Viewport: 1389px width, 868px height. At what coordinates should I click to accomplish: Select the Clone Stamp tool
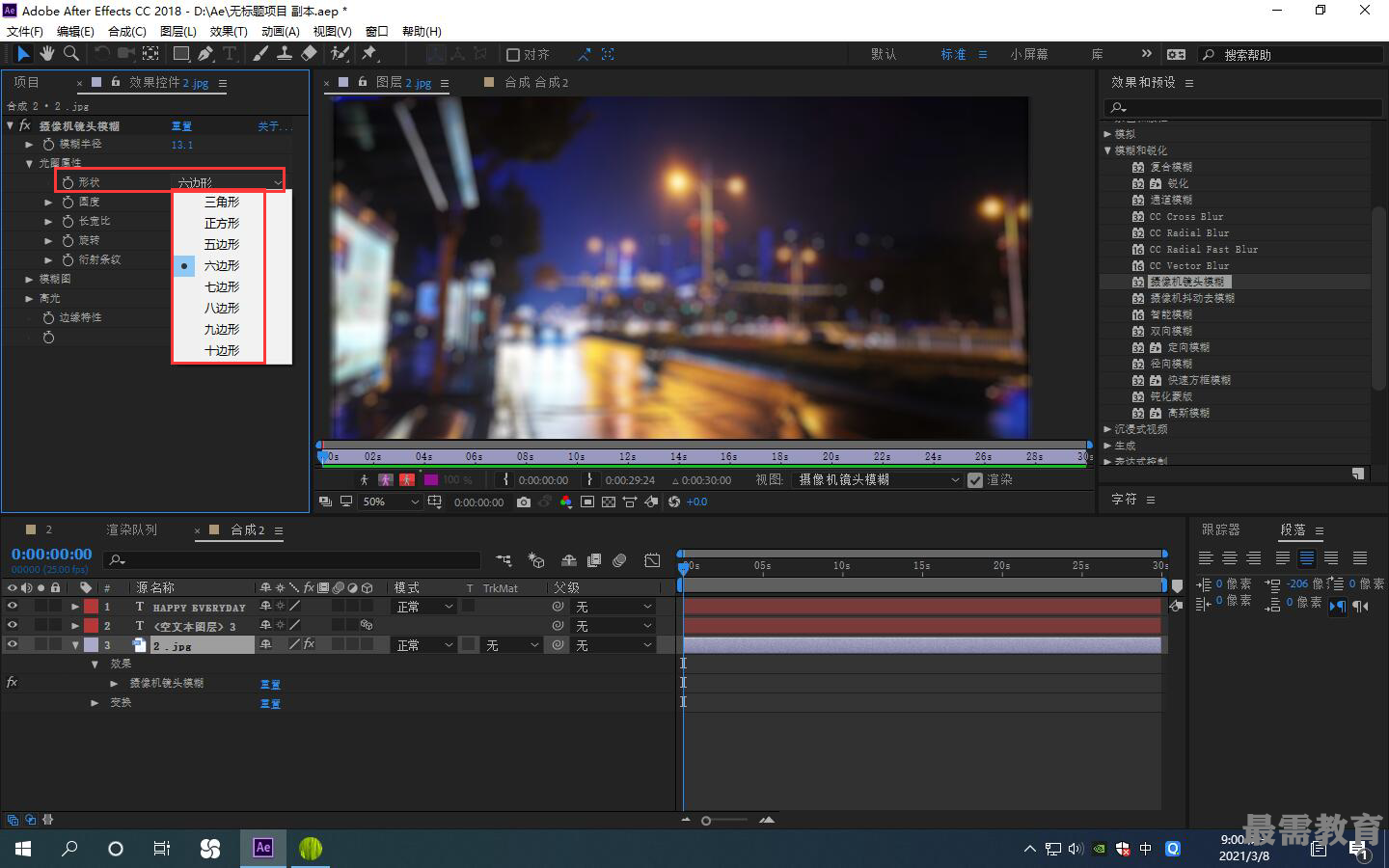point(285,54)
